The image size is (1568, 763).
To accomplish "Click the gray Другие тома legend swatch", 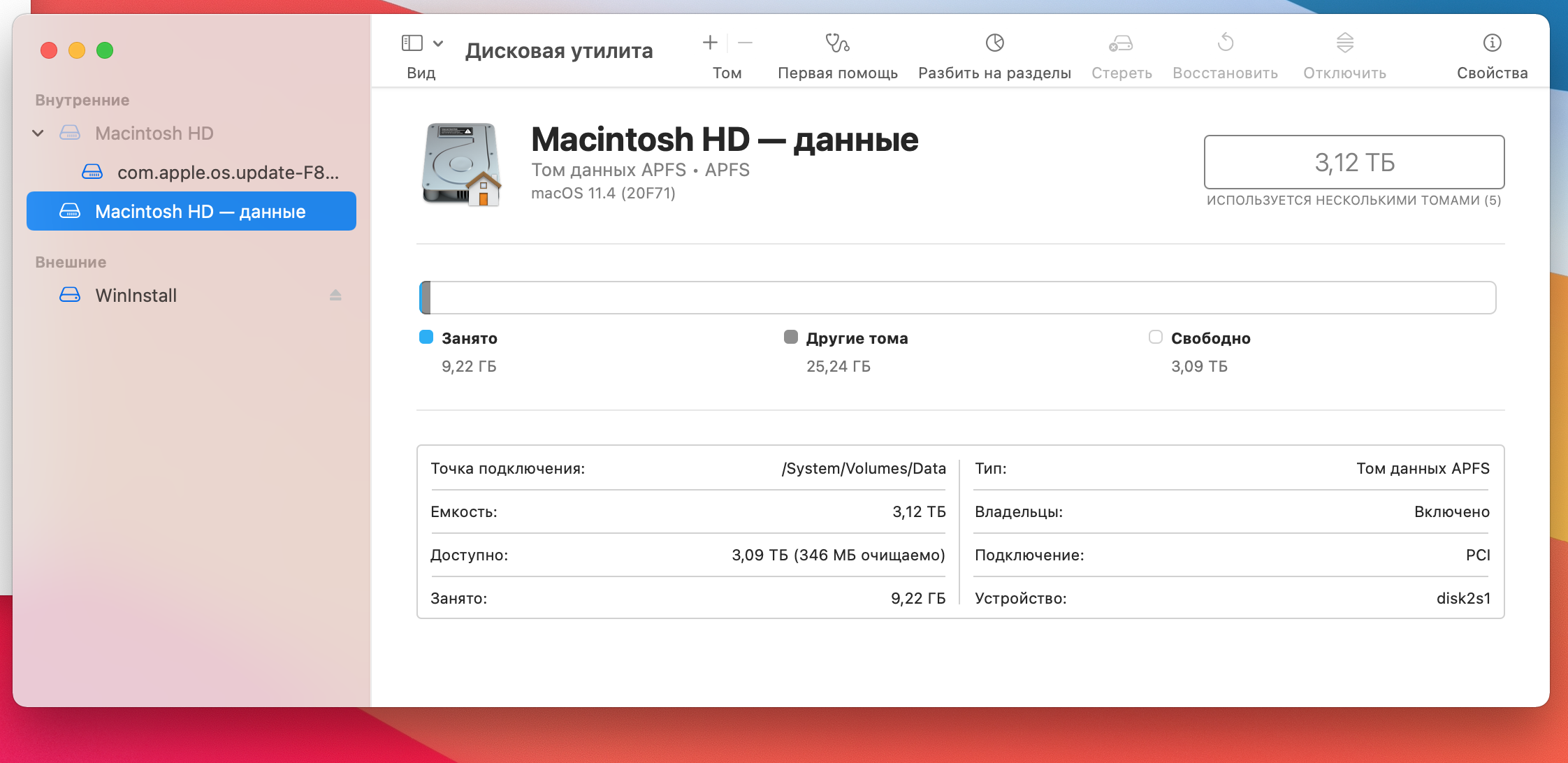I will 791,337.
